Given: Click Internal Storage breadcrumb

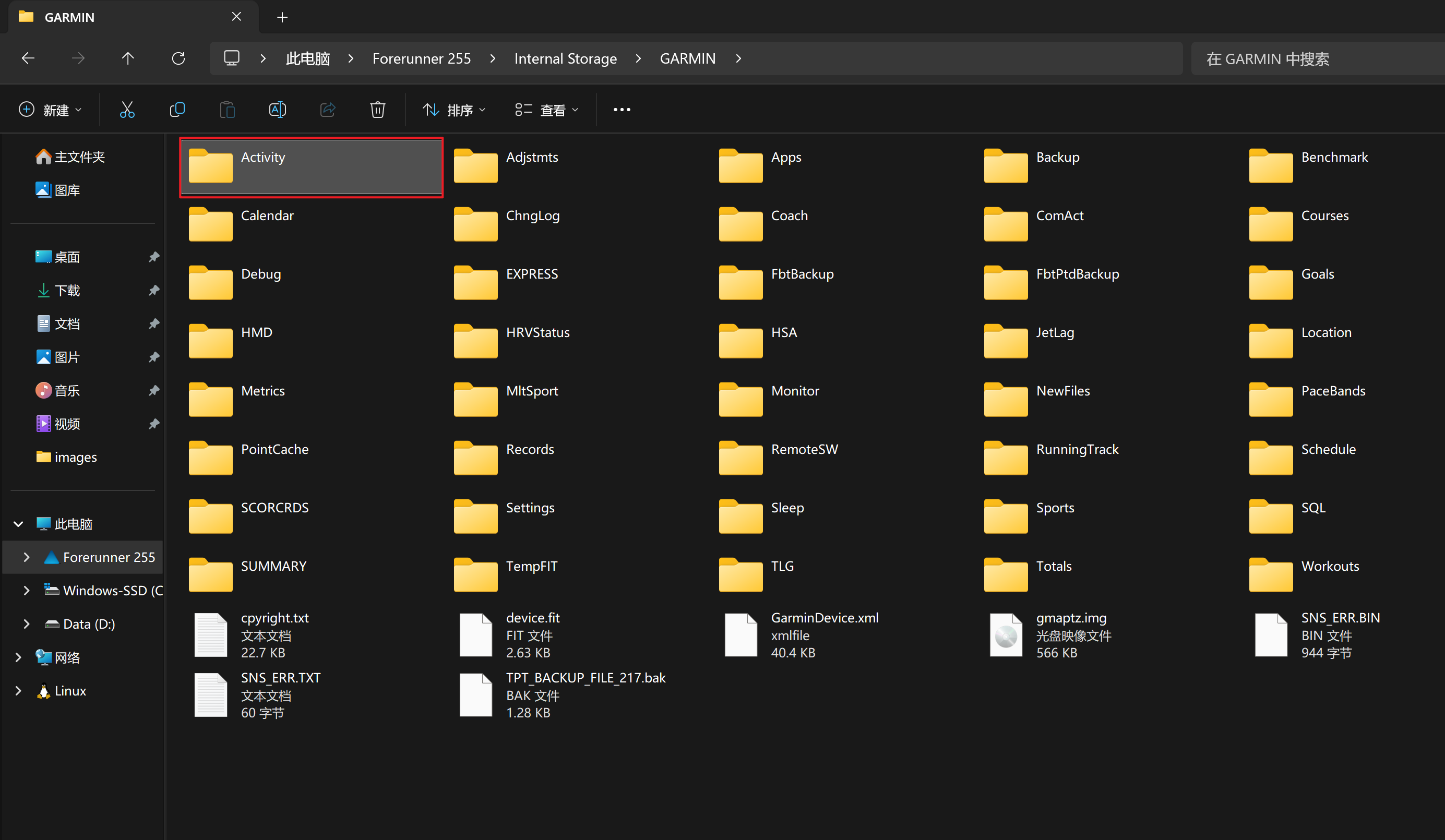Looking at the screenshot, I should 565,58.
